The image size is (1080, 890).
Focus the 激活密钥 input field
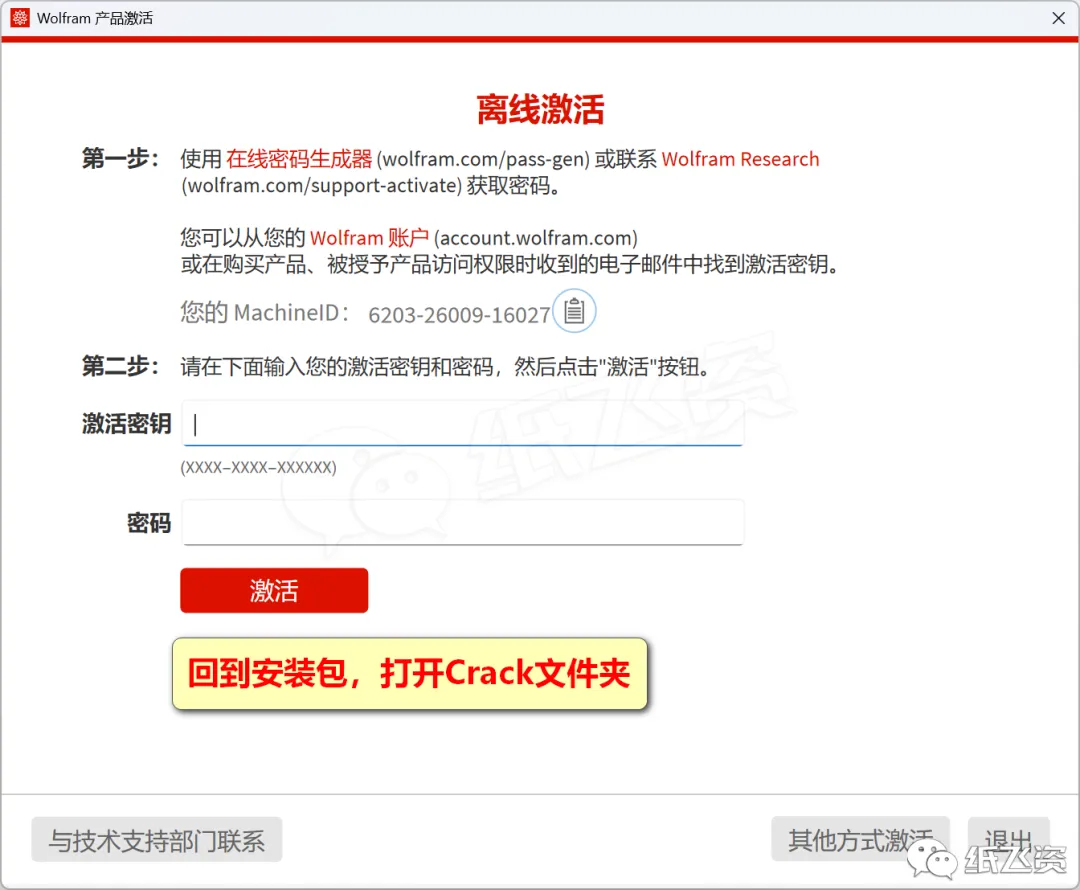tap(462, 424)
